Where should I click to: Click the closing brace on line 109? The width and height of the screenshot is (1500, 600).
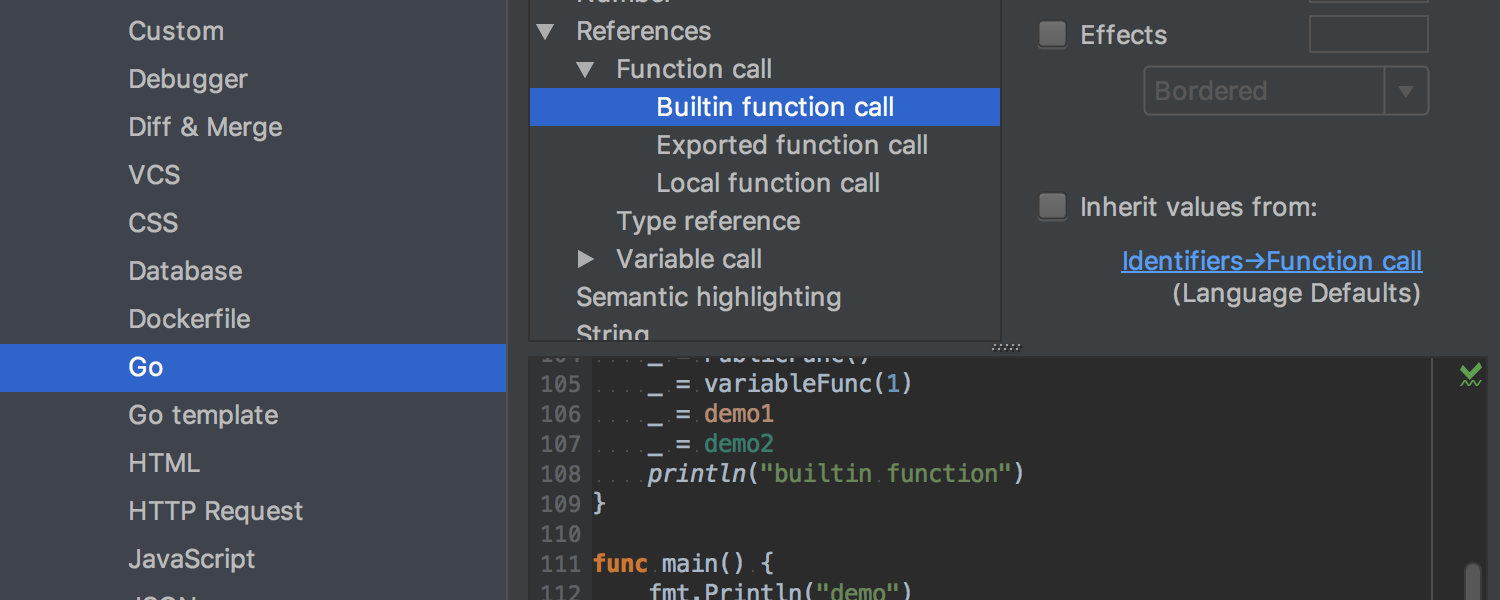point(599,504)
